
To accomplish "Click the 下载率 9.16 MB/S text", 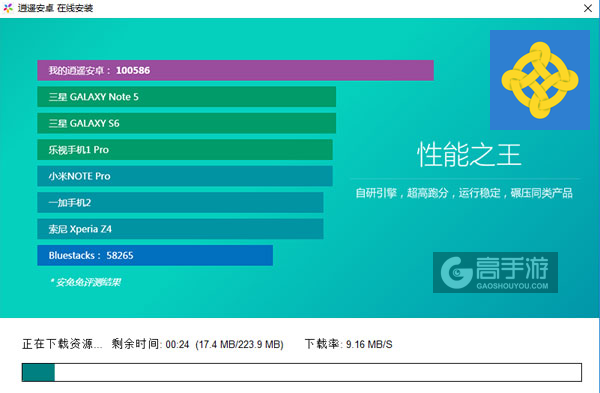I will point(349,344).
